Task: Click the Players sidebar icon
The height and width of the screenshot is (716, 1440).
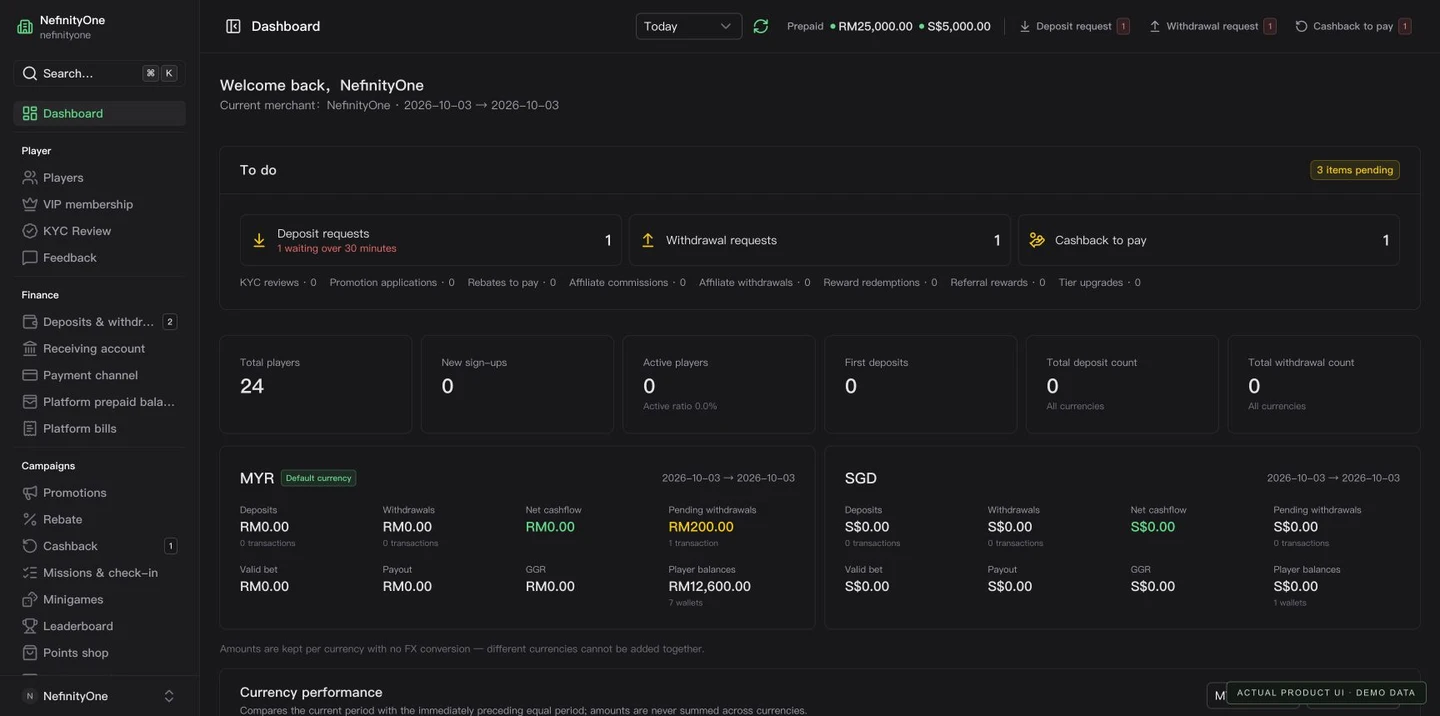Action: coord(30,177)
